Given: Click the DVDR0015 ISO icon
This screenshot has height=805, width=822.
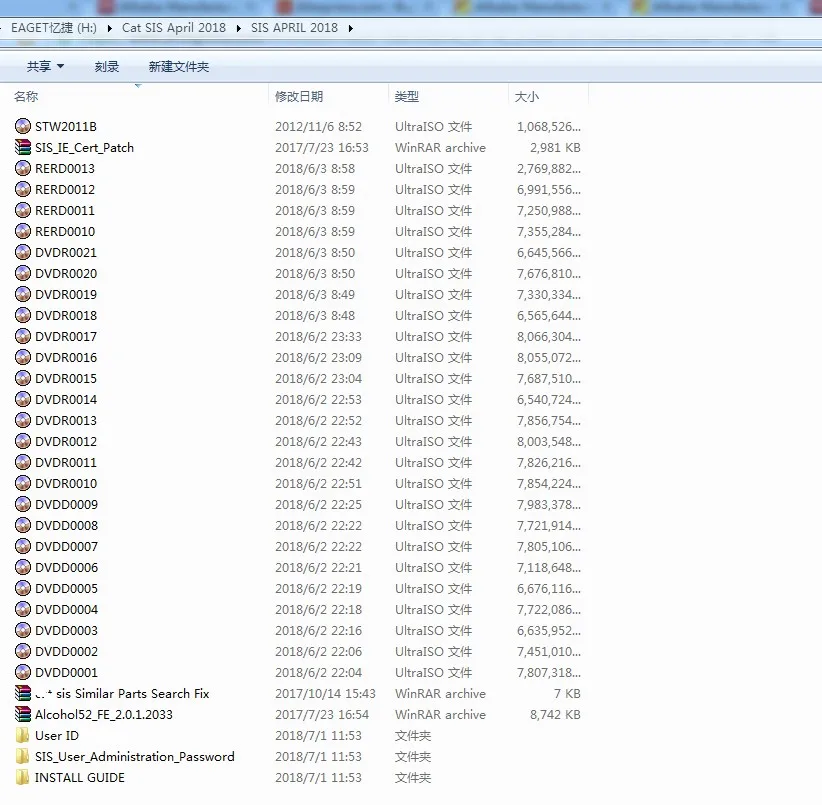Looking at the screenshot, I should pyautogui.click(x=23, y=378).
